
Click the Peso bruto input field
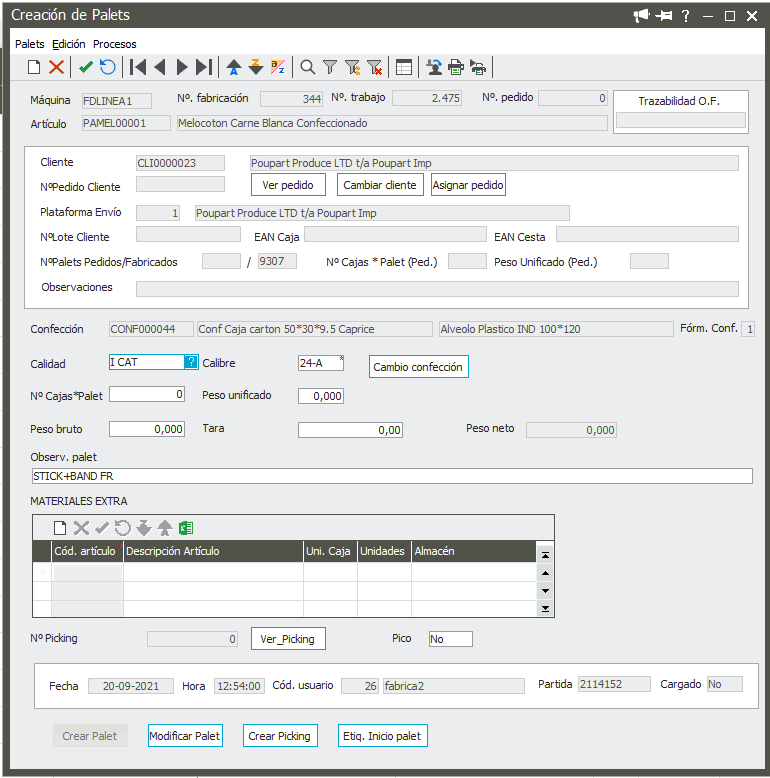coord(147,430)
